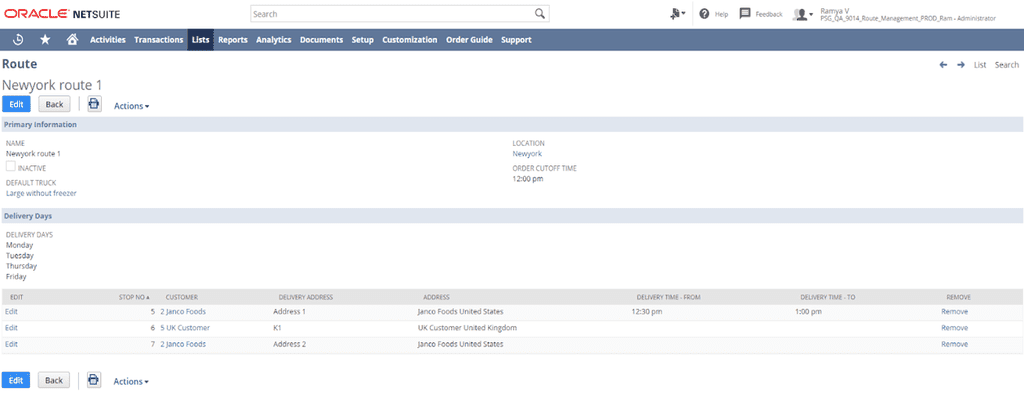Edit the stop 5 row
Viewport: 1024px width, 397px height.
[11, 311]
